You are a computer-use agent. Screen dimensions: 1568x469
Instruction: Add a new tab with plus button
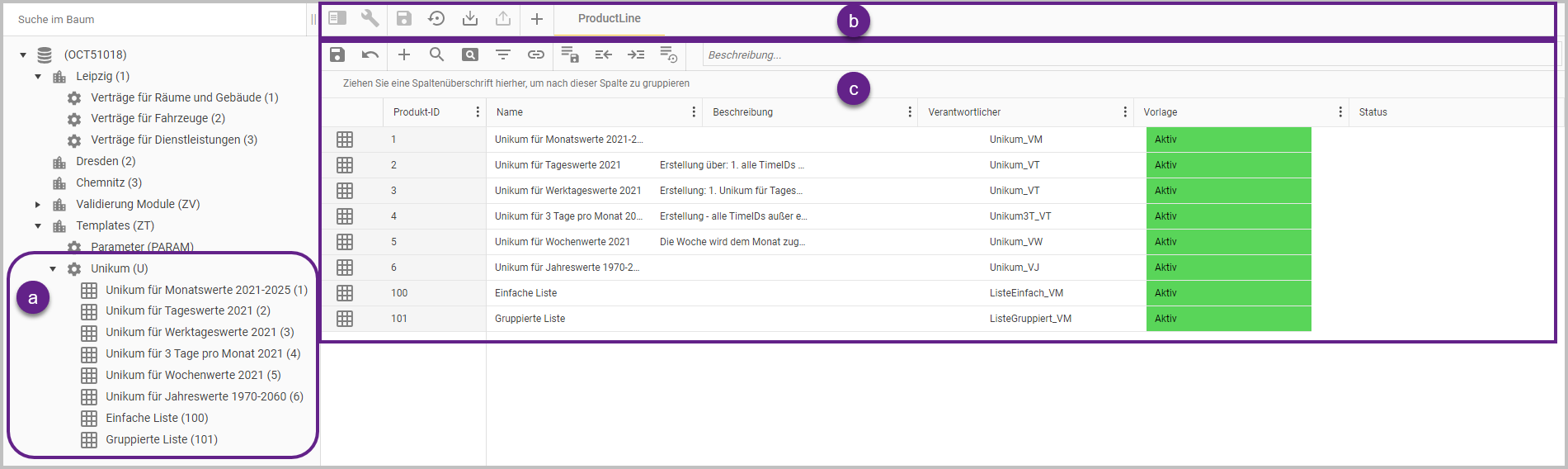[x=536, y=18]
